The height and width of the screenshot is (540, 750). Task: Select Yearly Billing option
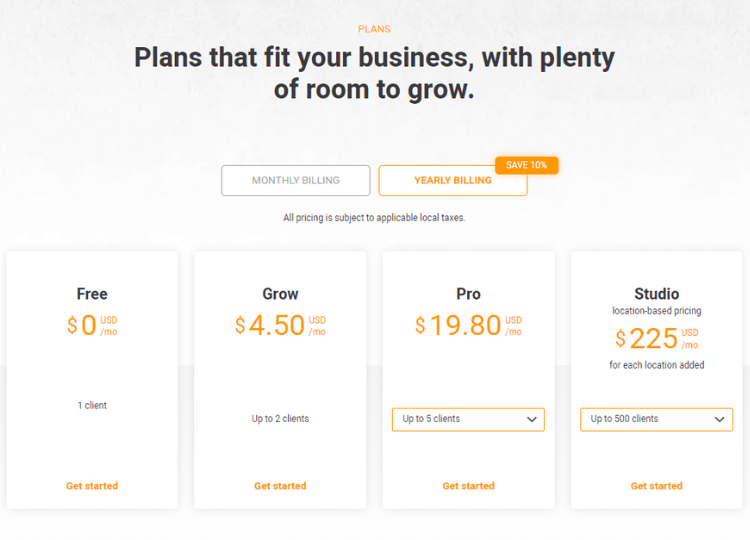453,180
